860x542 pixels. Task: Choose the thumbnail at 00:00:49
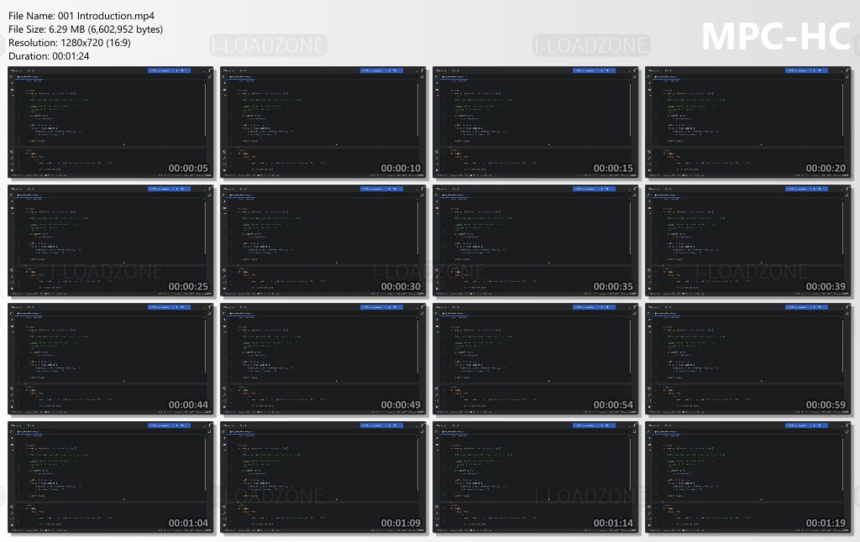[x=323, y=359]
